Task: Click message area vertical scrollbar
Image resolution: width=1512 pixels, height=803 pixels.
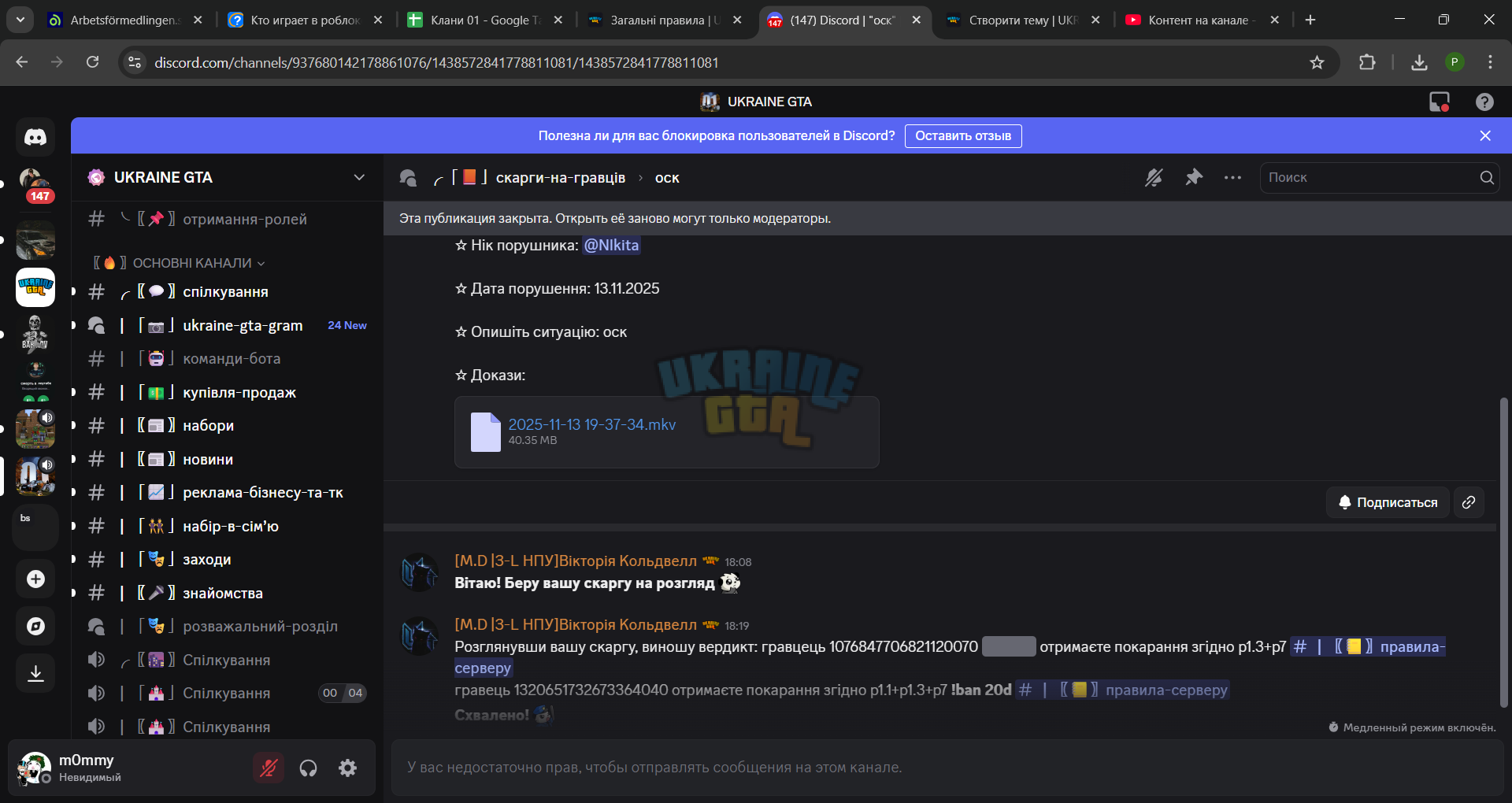Action: click(1504, 551)
